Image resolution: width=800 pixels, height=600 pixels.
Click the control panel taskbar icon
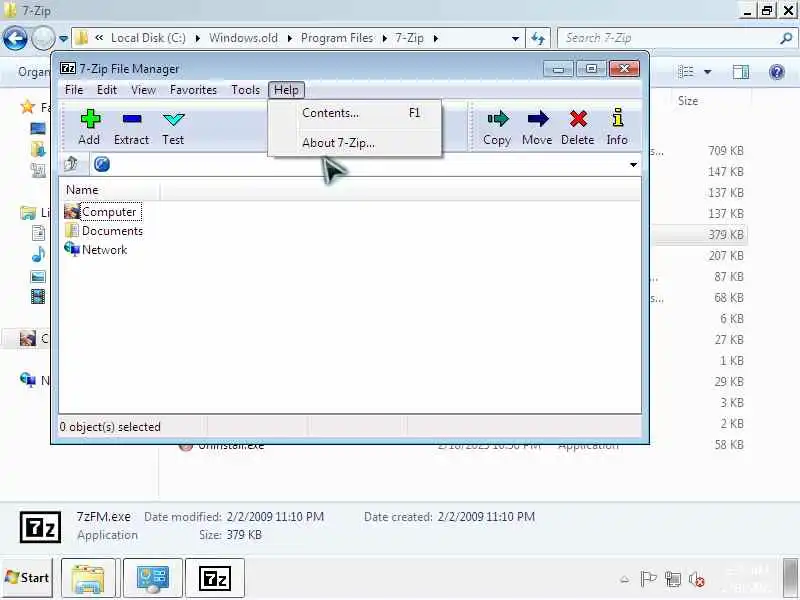coord(153,578)
